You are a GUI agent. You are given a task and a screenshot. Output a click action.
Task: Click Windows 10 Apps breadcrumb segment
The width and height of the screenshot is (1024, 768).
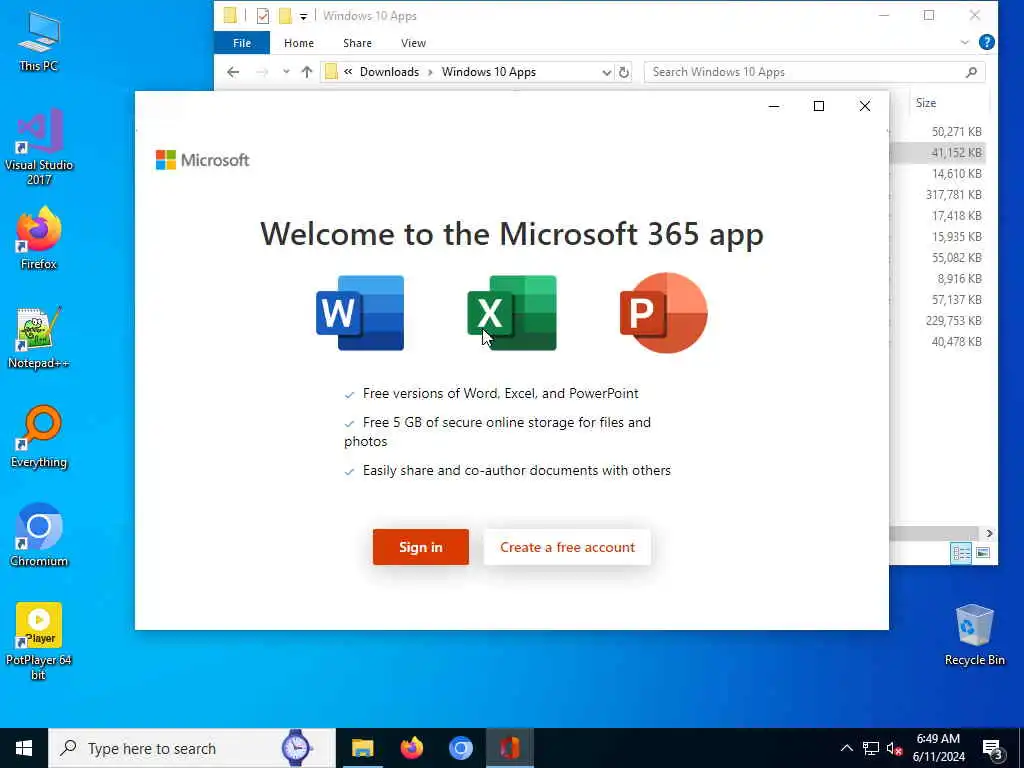[488, 72]
